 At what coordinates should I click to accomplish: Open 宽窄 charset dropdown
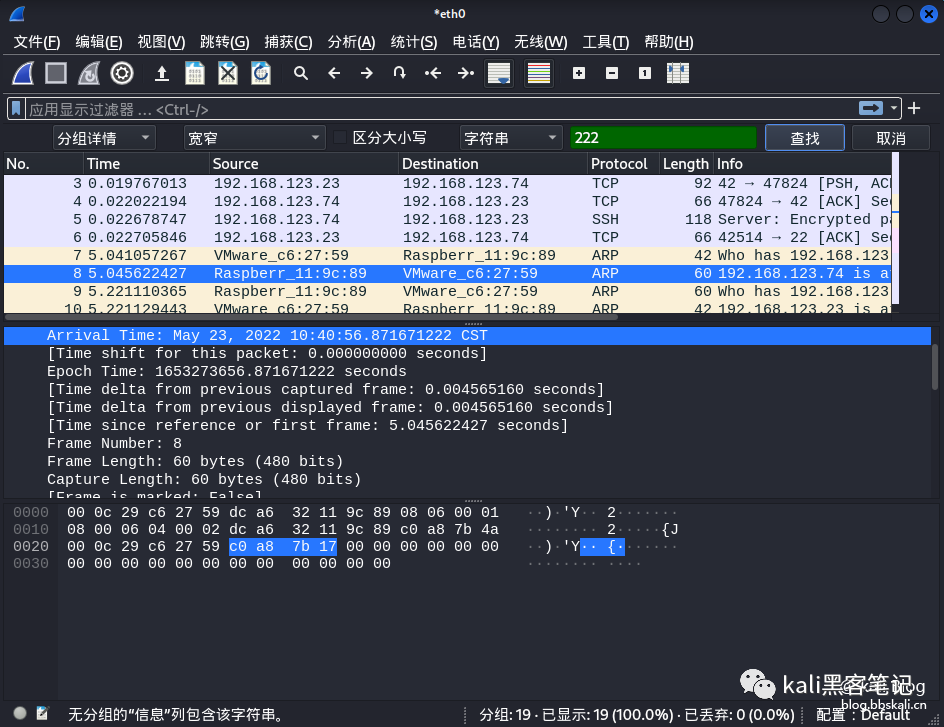(x=255, y=138)
